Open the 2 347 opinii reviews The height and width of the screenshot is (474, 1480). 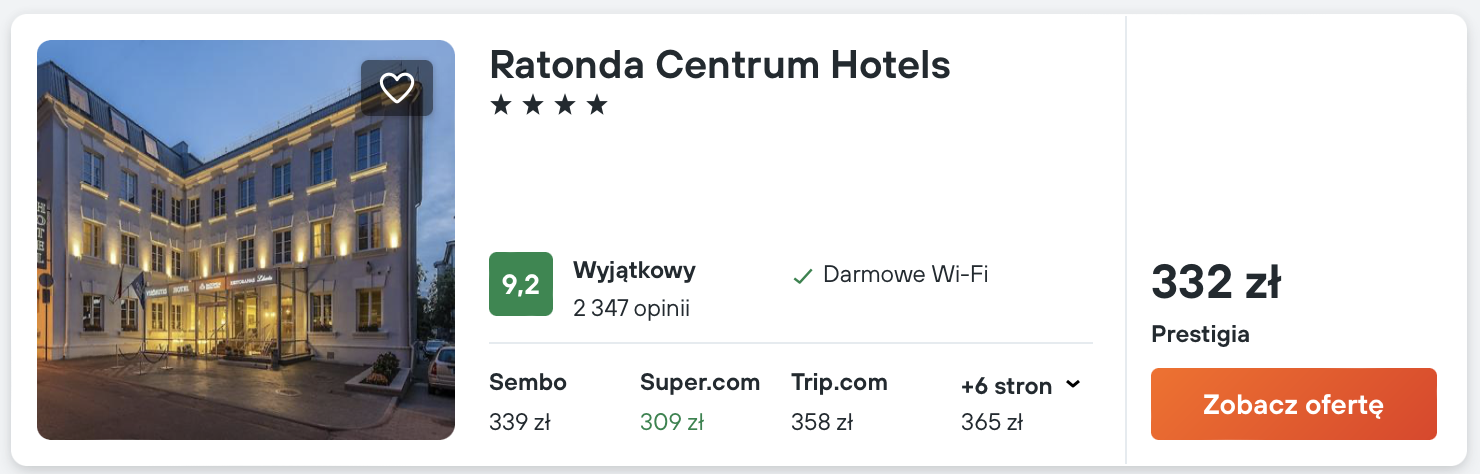(x=631, y=308)
